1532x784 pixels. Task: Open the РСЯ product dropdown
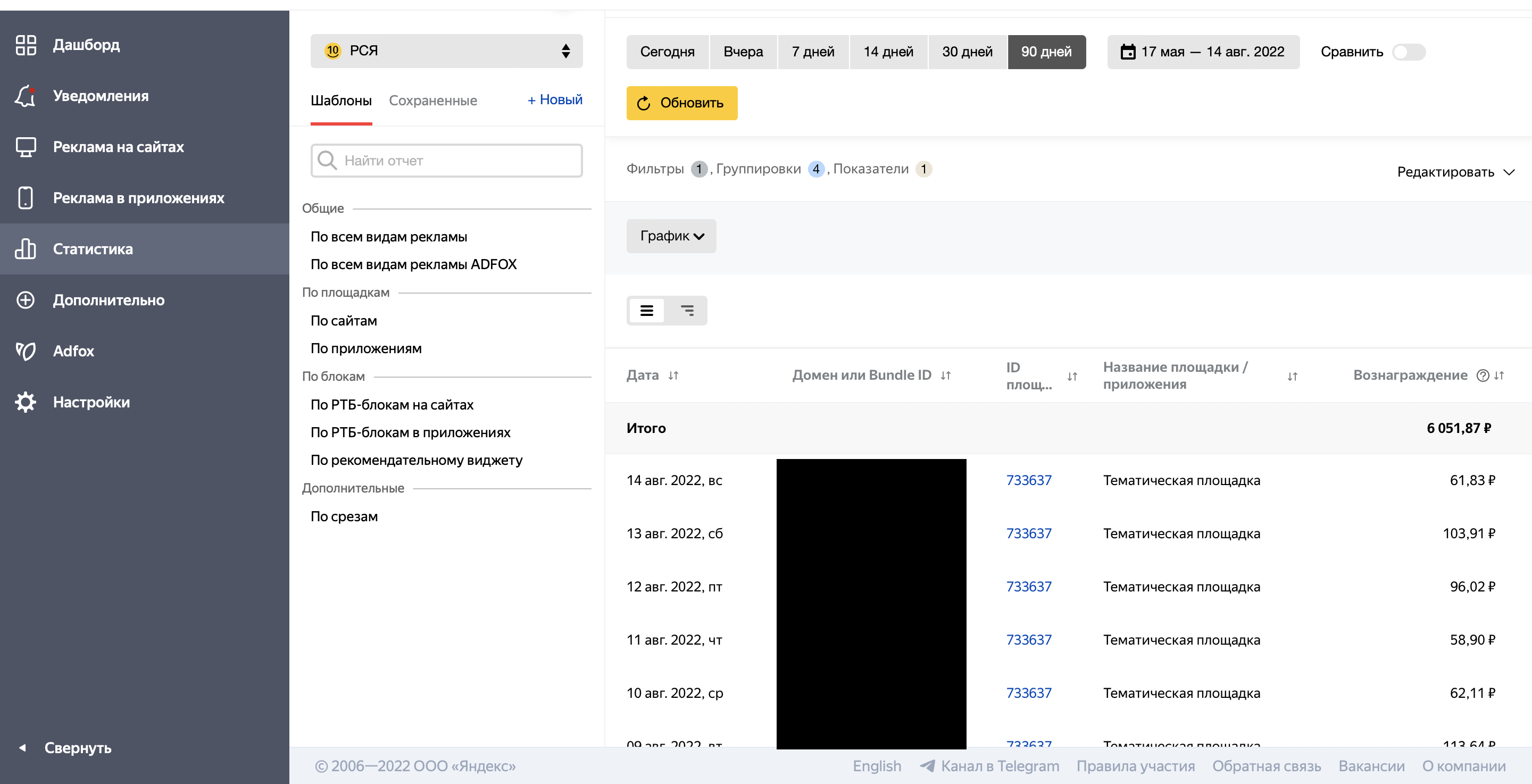446,51
